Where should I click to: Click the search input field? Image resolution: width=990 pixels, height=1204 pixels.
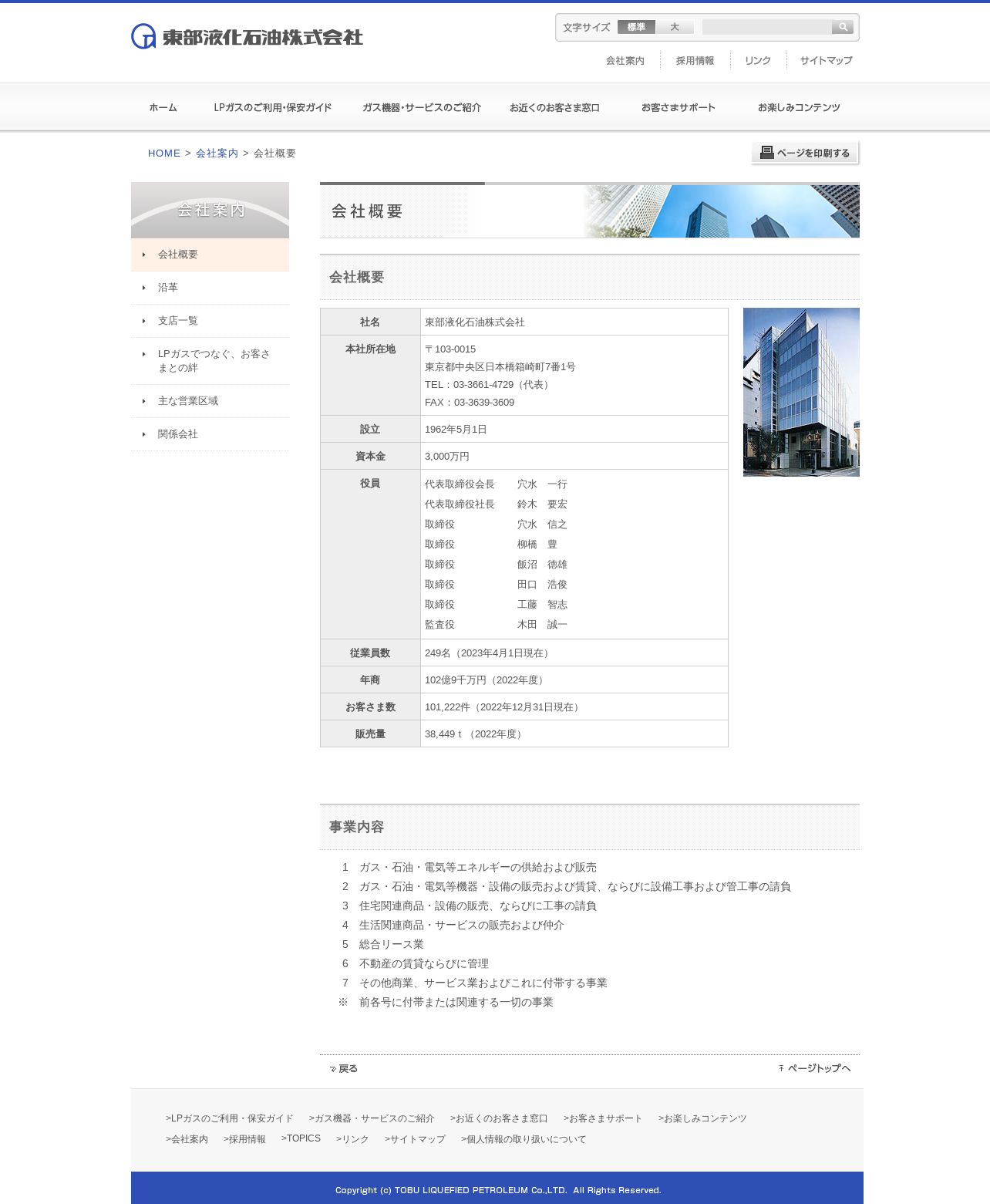pos(767,27)
